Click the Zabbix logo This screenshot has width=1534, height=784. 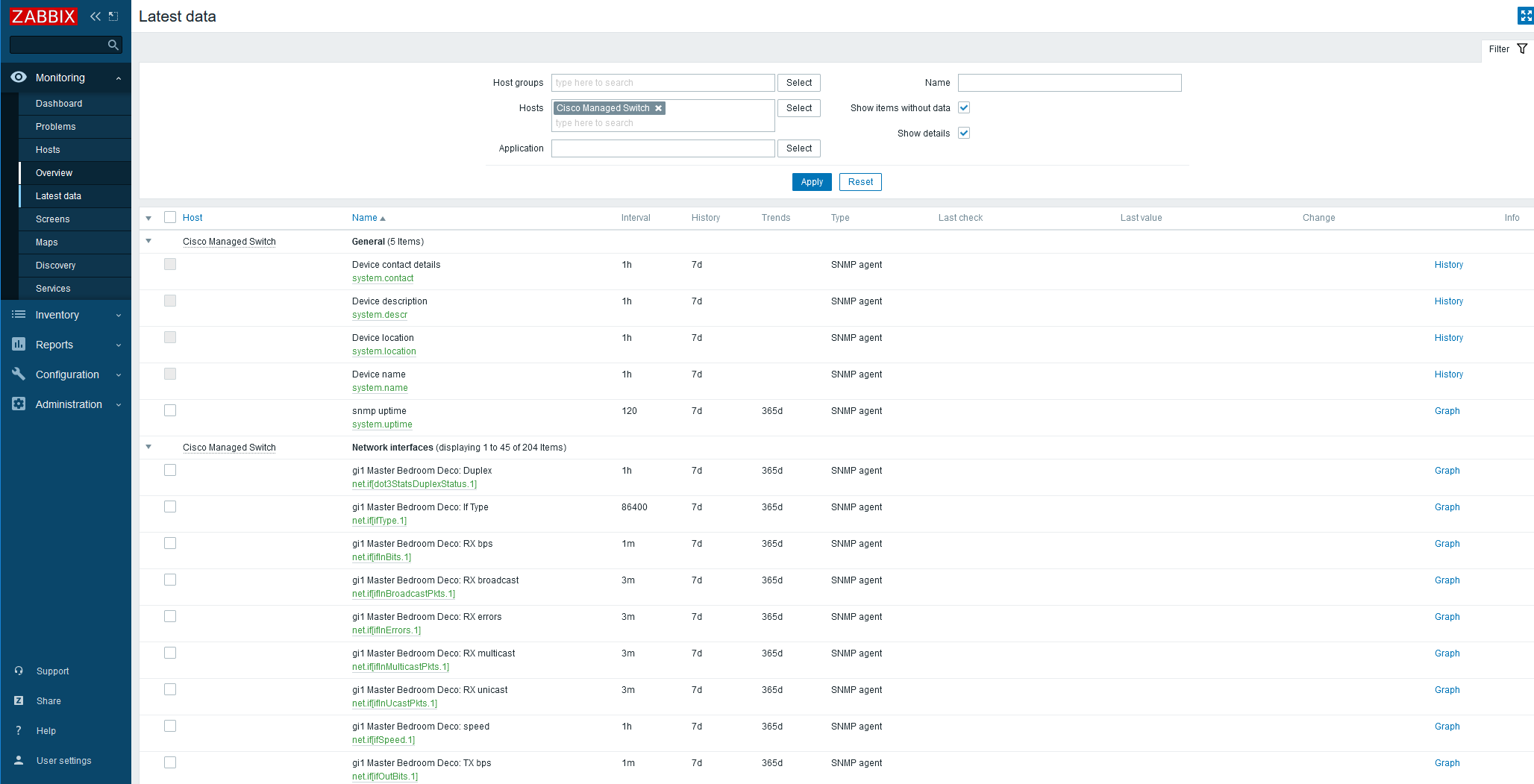click(x=43, y=16)
